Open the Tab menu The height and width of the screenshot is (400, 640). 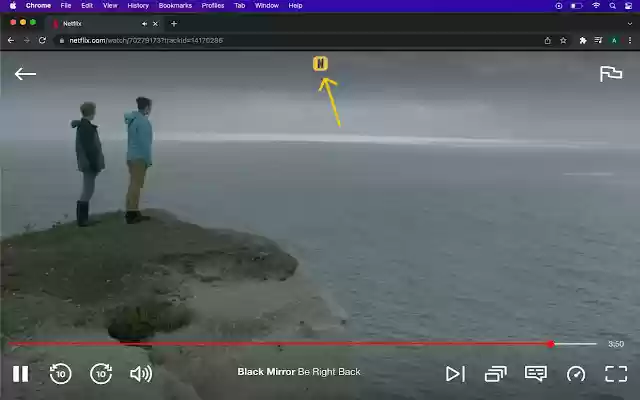click(x=240, y=6)
